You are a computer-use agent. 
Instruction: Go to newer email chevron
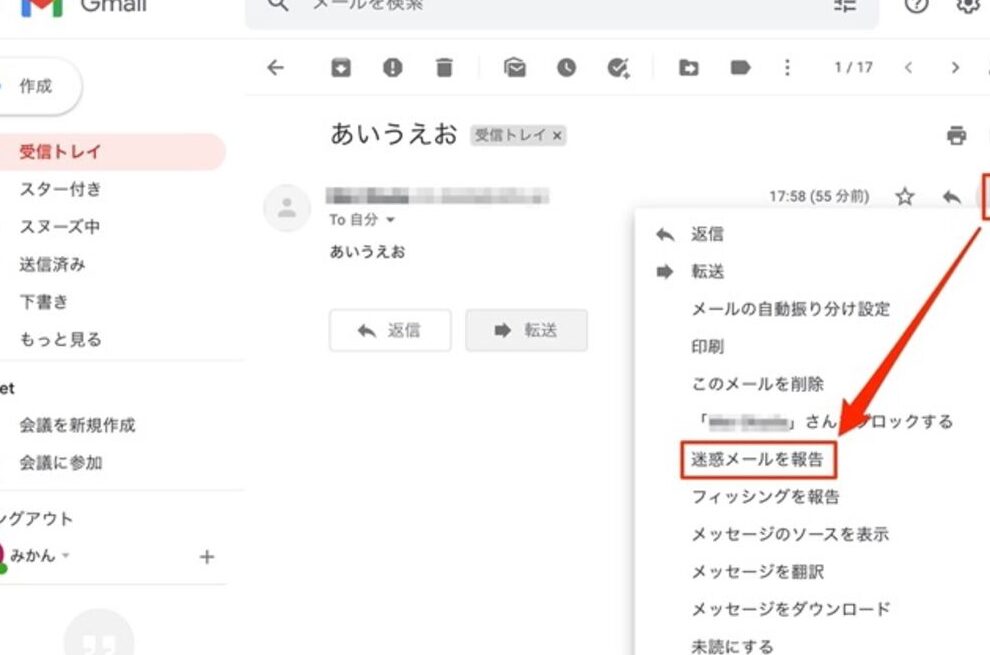(908, 68)
